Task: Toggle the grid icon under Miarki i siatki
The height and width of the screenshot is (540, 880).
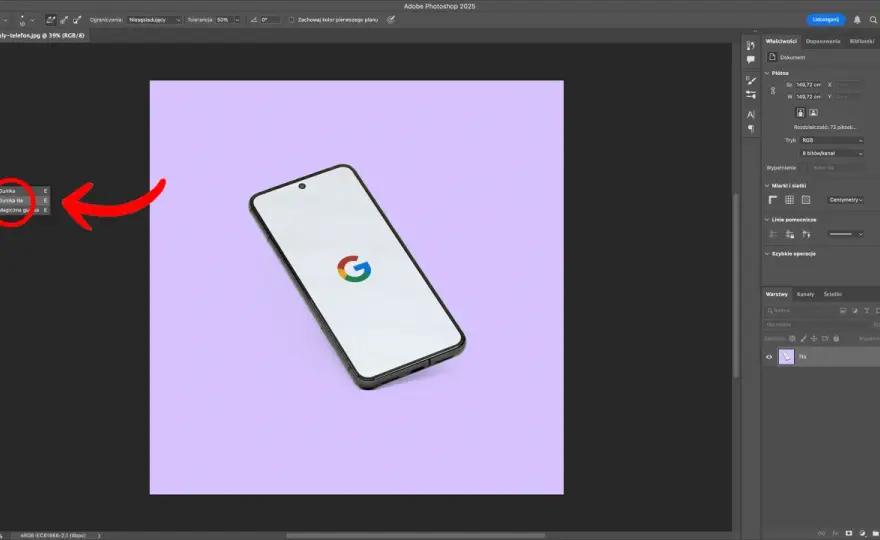Action: click(x=789, y=200)
